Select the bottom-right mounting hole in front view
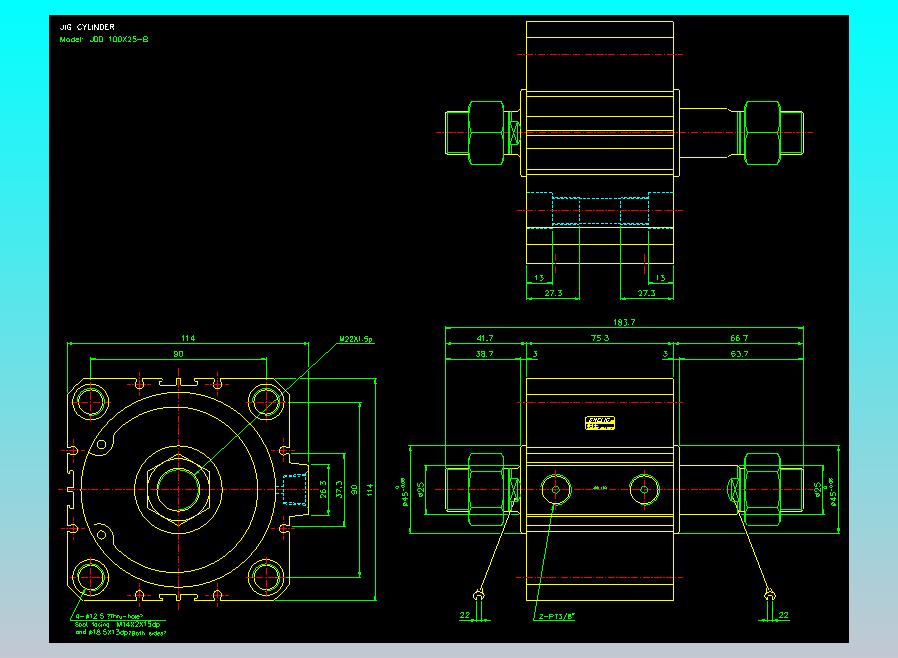This screenshot has width=898, height=658. pyautogui.click(x=266, y=575)
